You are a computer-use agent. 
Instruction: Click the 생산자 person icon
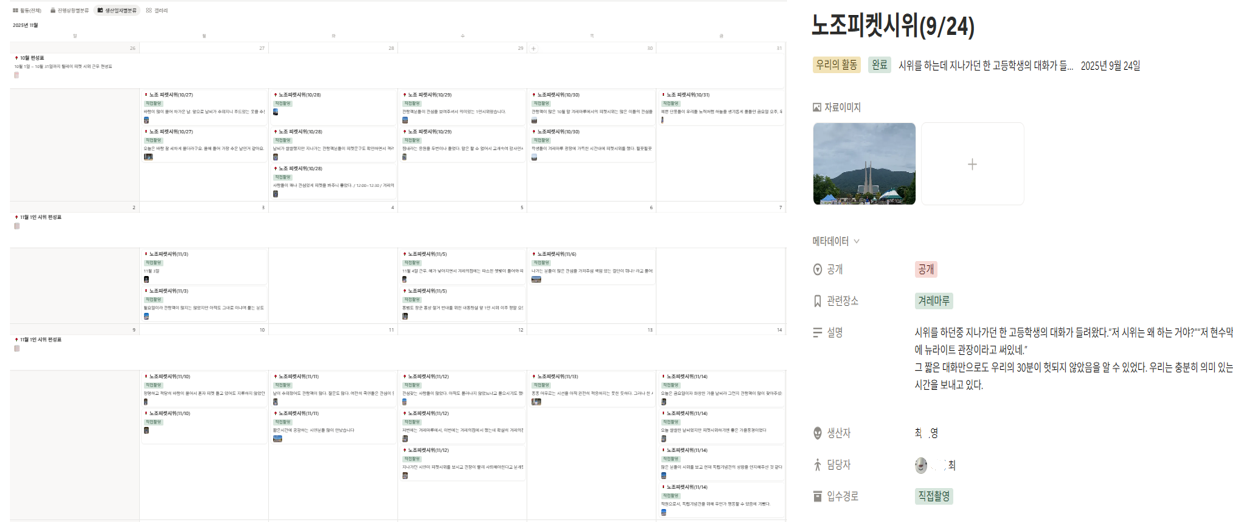click(x=817, y=434)
